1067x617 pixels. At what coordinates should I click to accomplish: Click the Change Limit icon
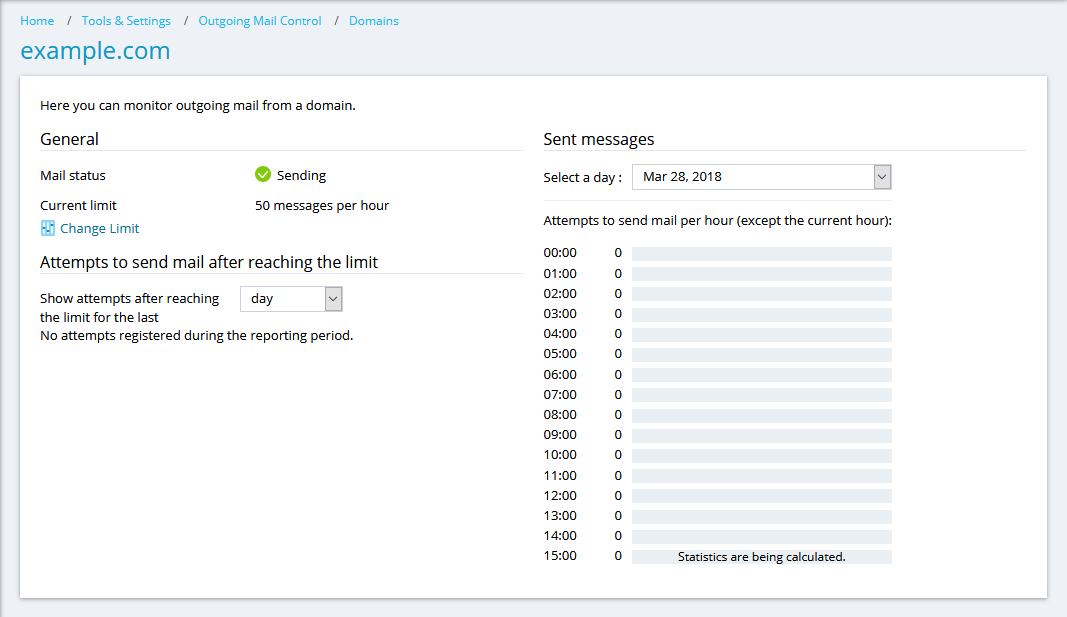point(47,228)
